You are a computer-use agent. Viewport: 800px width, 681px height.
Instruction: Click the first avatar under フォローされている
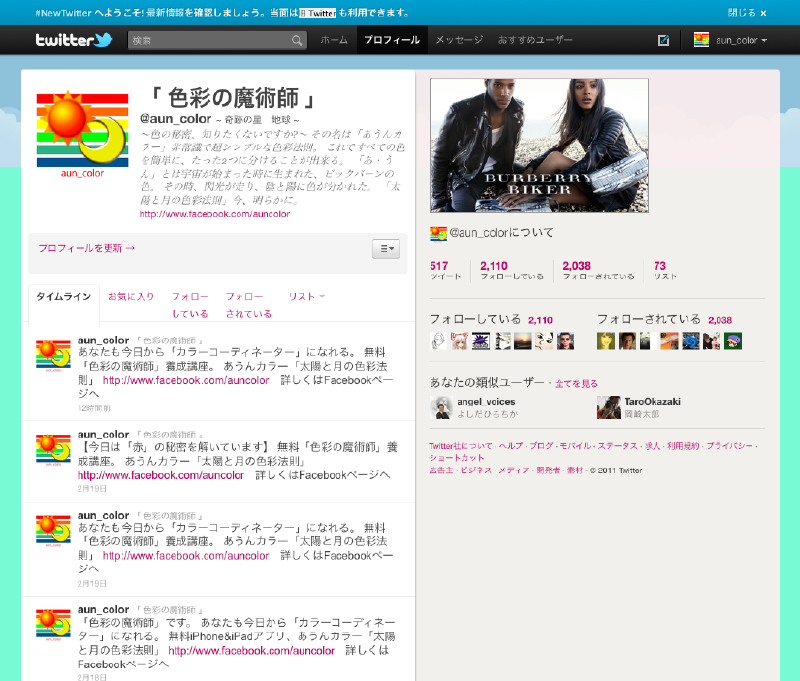(x=606, y=341)
